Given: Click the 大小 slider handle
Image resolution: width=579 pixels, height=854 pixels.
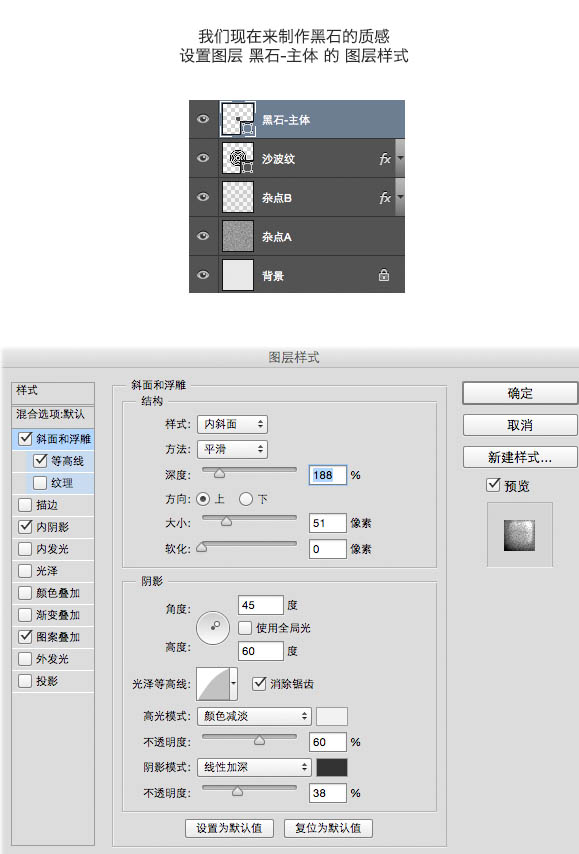Looking at the screenshot, I should (226, 521).
